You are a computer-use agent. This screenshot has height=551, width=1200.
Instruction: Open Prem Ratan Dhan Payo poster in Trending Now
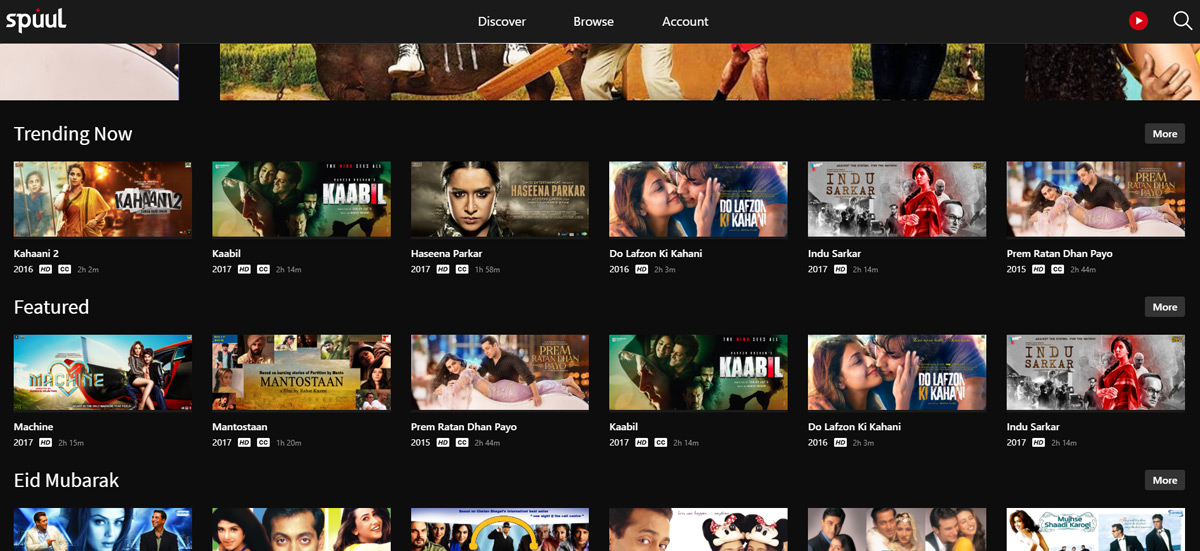click(1095, 199)
